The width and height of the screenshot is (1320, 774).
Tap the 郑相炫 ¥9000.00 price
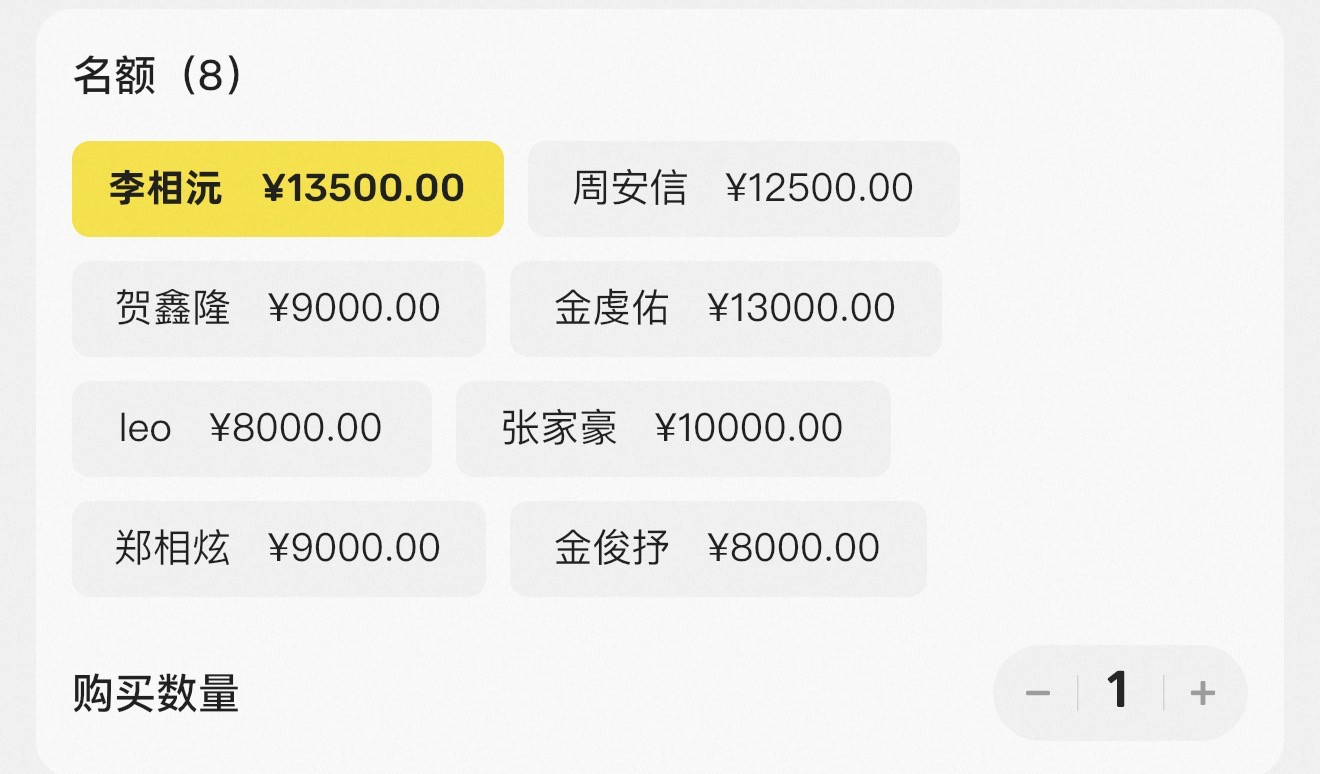tap(354, 549)
